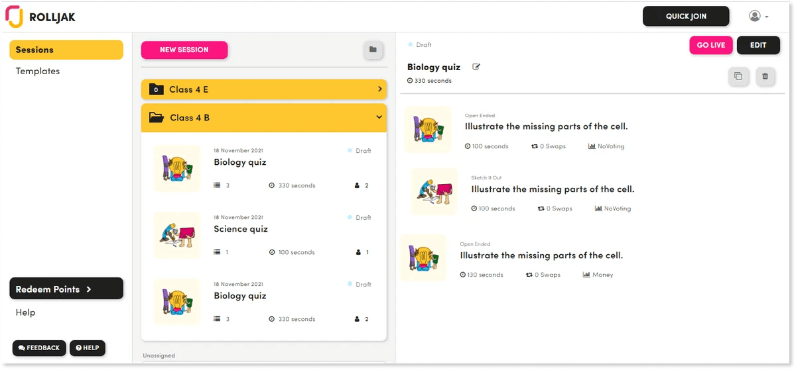
Task: Open the user account avatar menu
Action: click(758, 16)
